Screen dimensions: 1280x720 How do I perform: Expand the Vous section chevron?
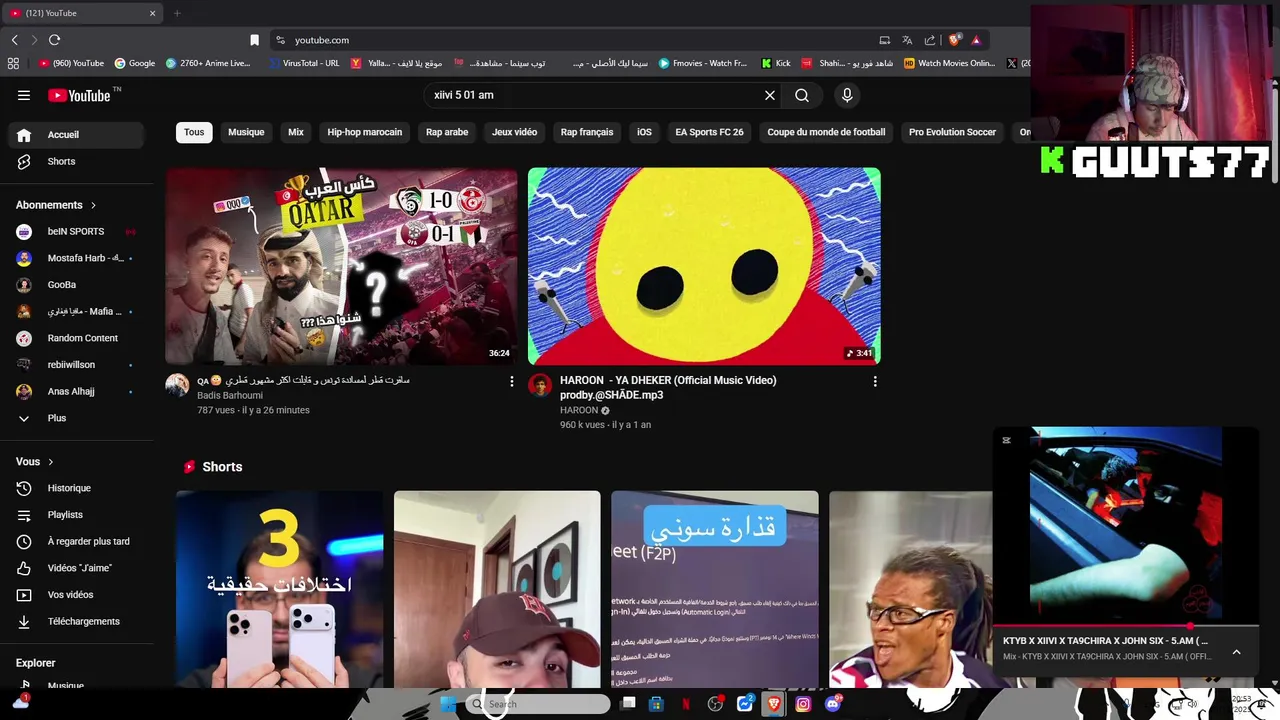pyautogui.click(x=51, y=462)
